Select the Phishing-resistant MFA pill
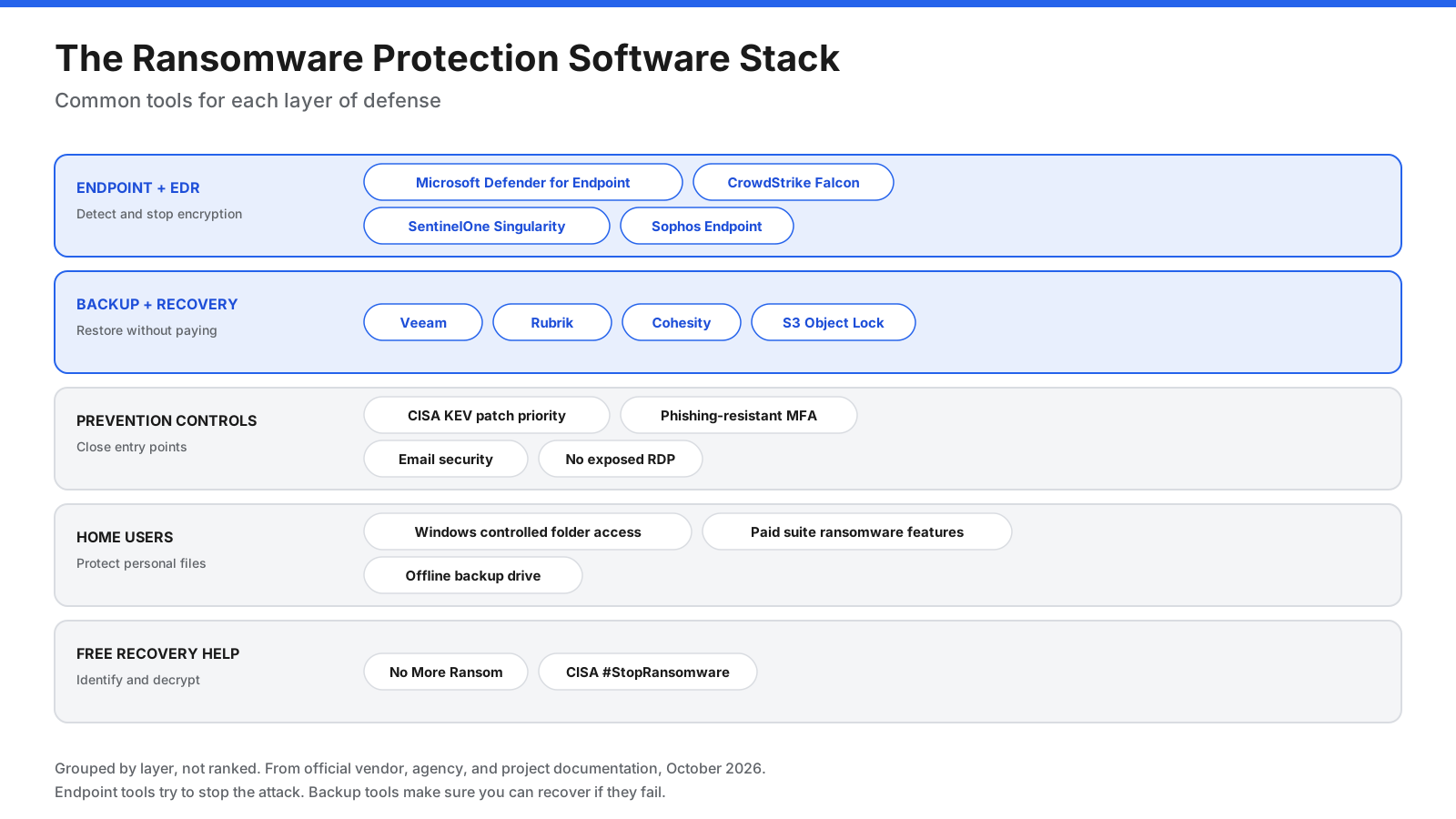The height and width of the screenshot is (819, 1456). pos(739,415)
